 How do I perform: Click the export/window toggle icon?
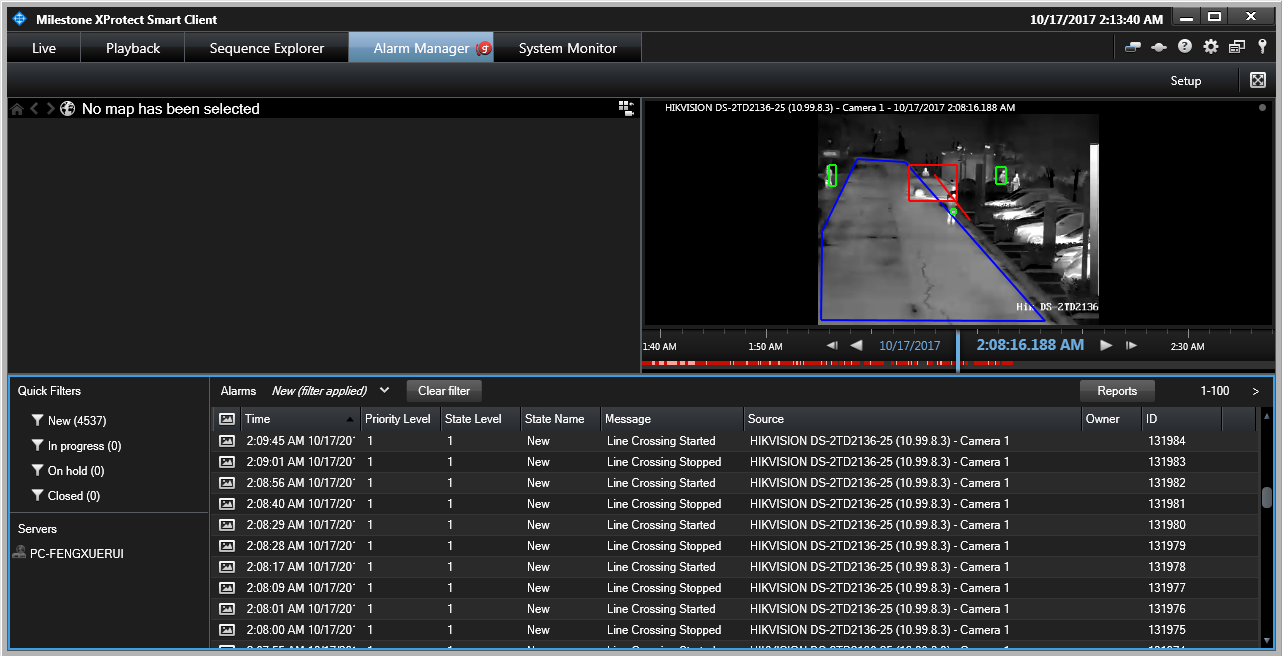(1237, 47)
